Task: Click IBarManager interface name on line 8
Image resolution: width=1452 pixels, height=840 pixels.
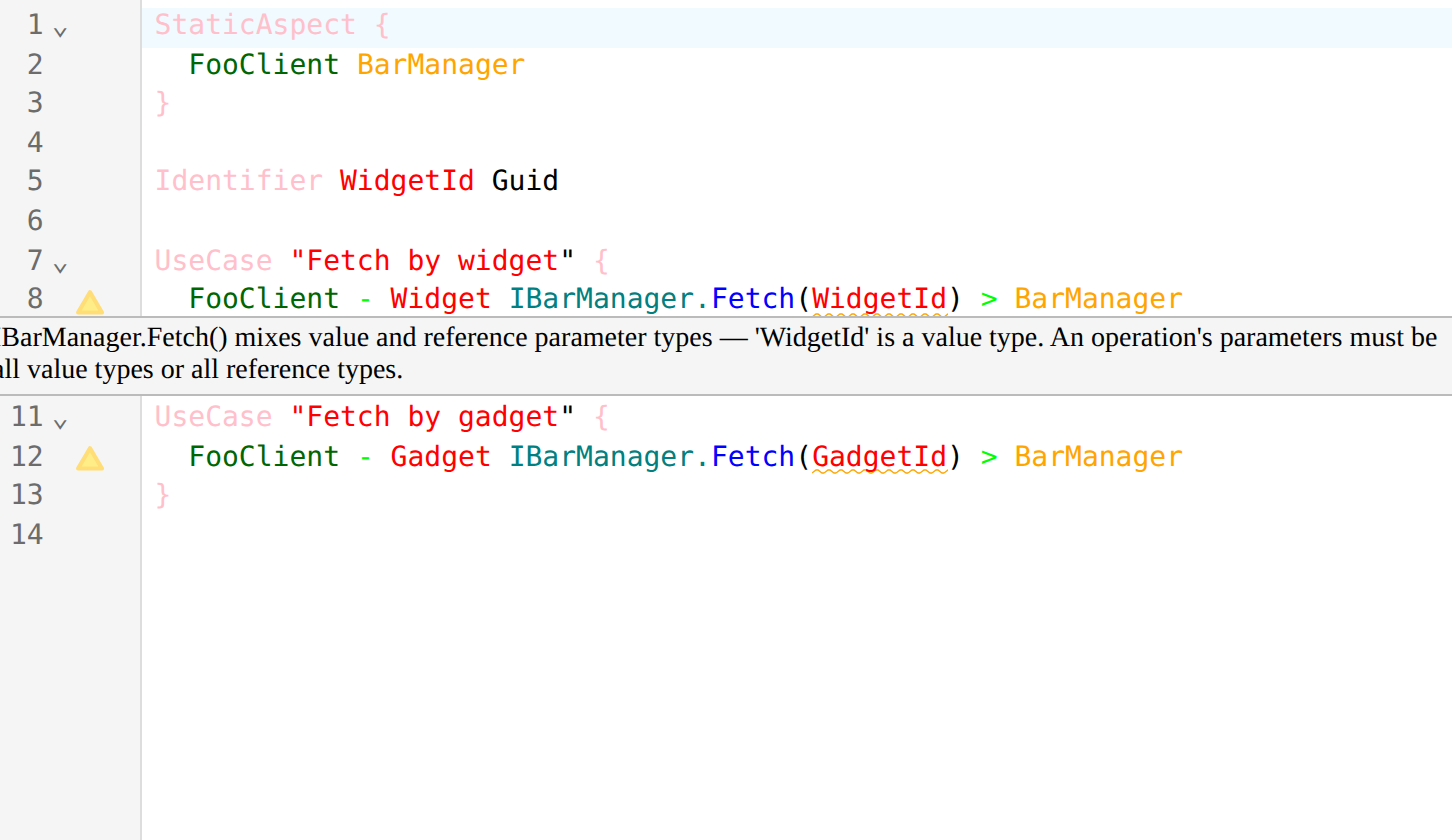Action: (601, 299)
